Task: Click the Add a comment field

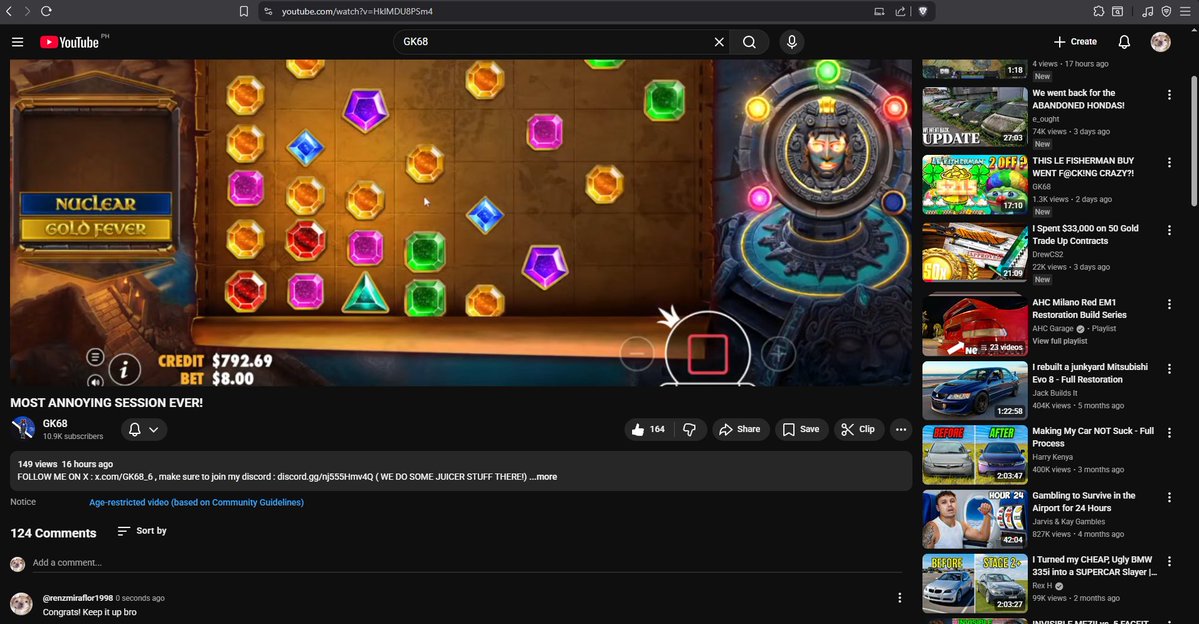Action: [x=466, y=563]
